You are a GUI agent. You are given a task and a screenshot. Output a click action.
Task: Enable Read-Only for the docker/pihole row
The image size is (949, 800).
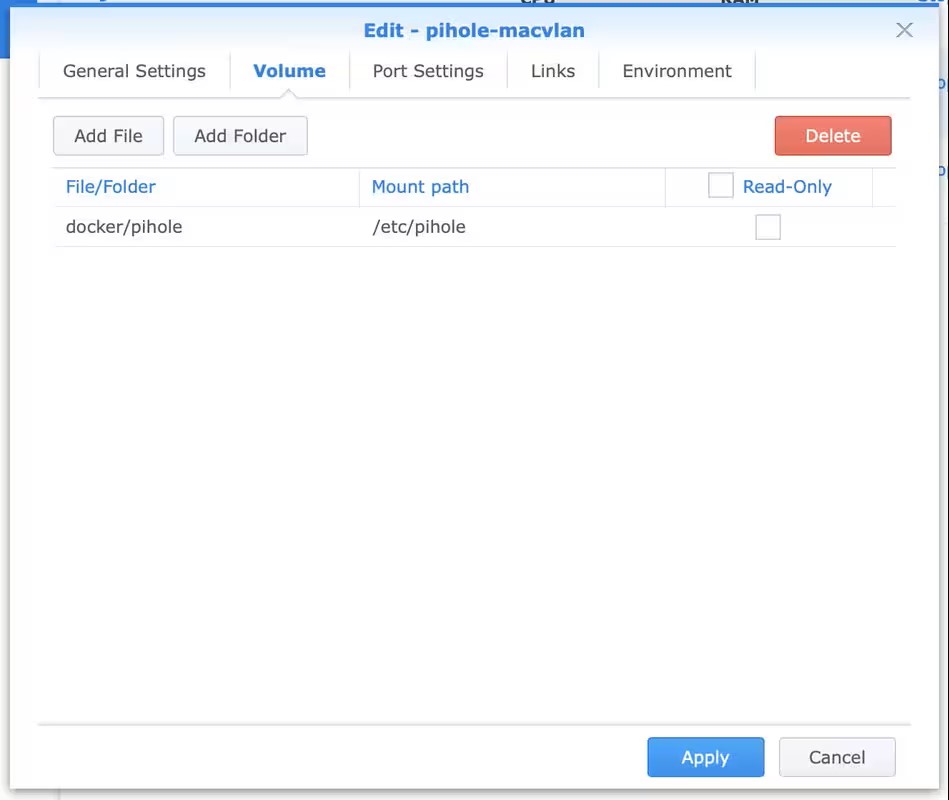(768, 228)
